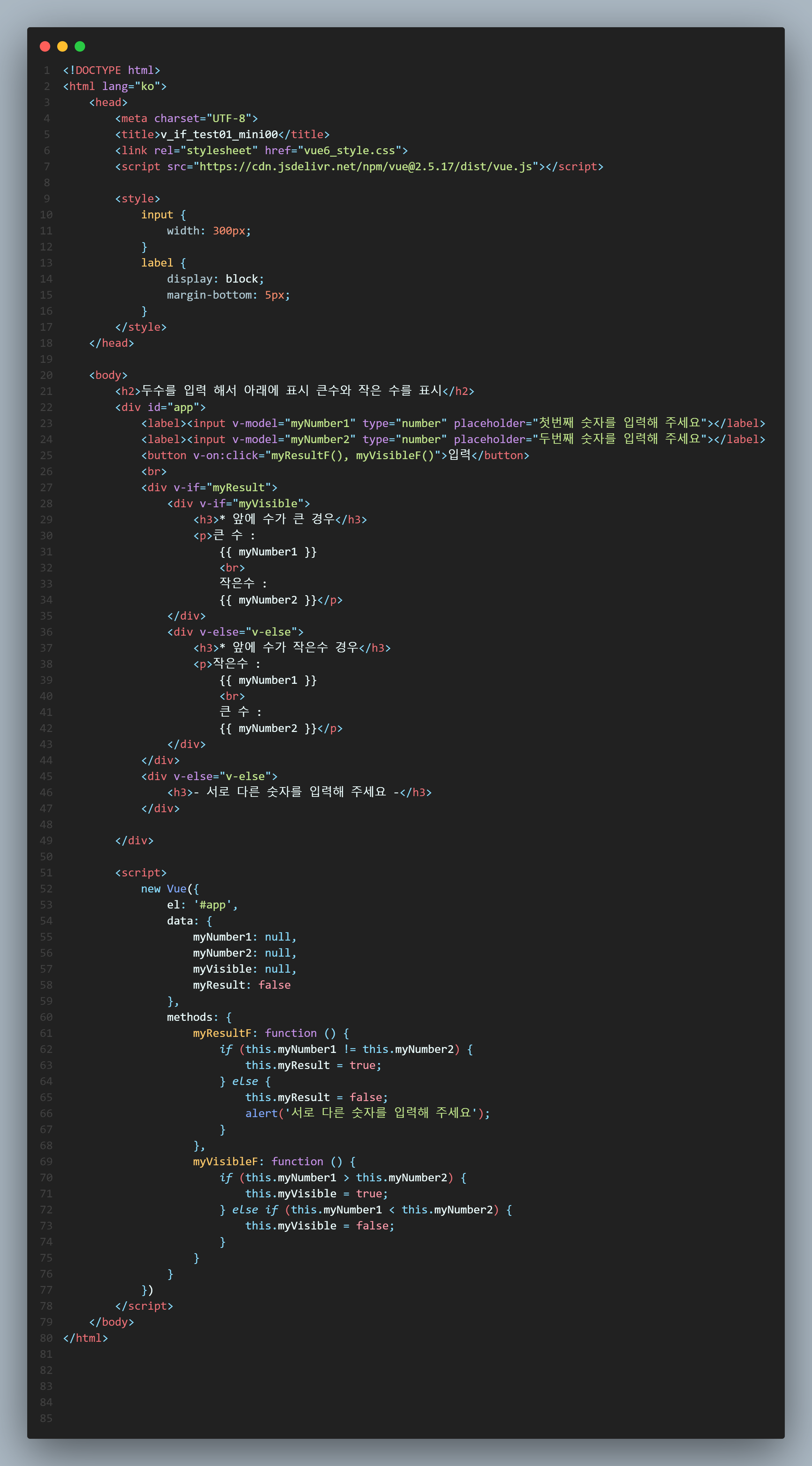Image resolution: width=812 pixels, height=1466 pixels.
Task: Click the cdn.jsdelivr.net vue.js script URL
Action: click(366, 167)
